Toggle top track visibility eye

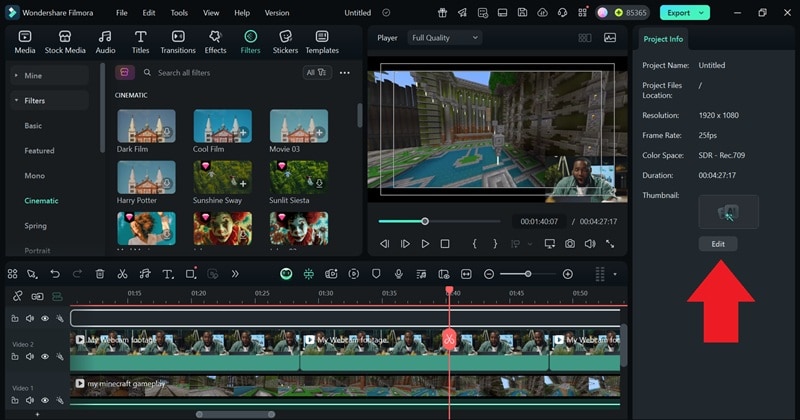(45, 318)
